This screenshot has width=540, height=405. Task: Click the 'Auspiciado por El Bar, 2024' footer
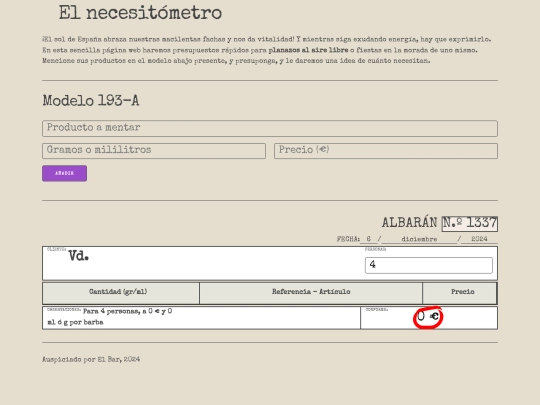coord(91,359)
